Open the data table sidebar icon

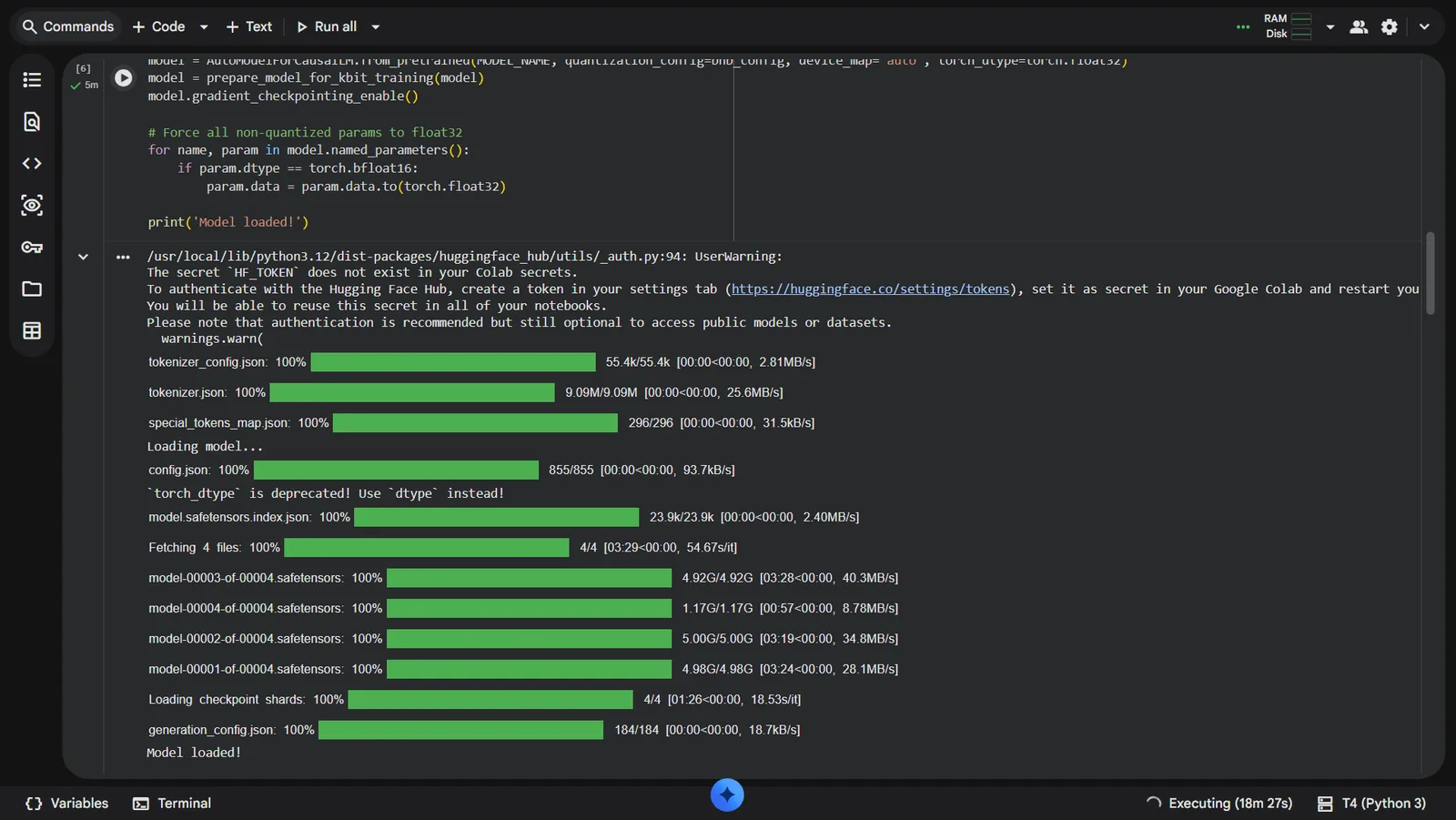[32, 331]
